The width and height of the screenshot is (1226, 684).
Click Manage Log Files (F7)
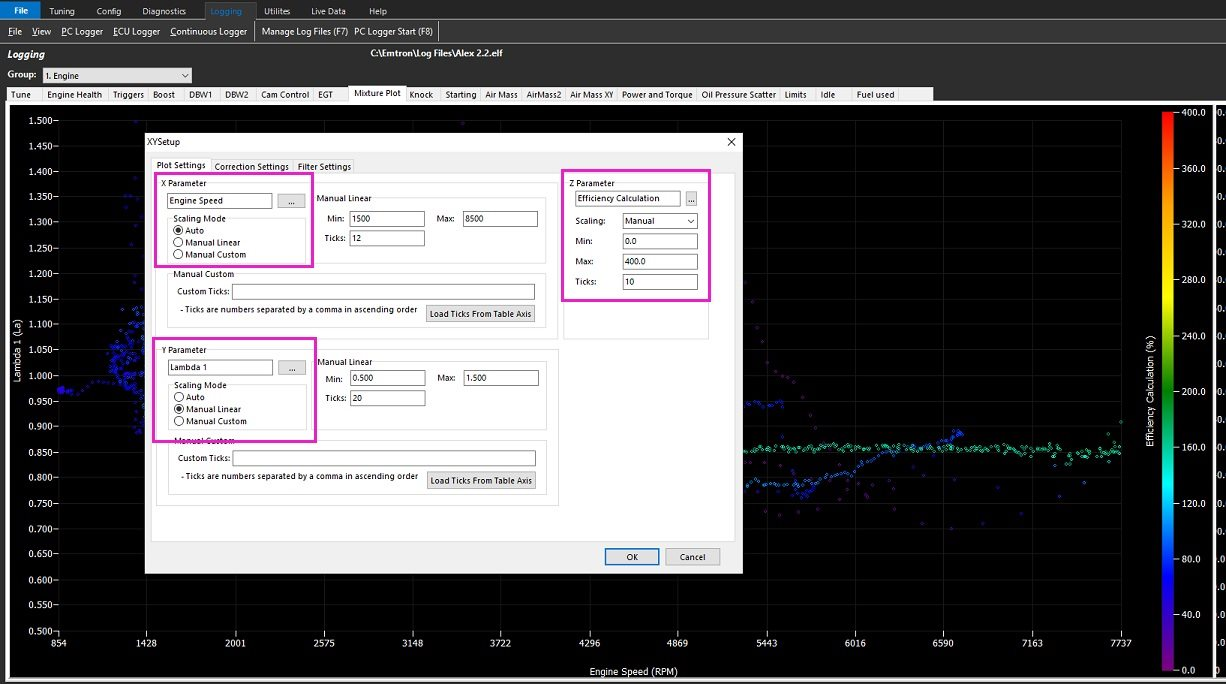[x=304, y=32]
